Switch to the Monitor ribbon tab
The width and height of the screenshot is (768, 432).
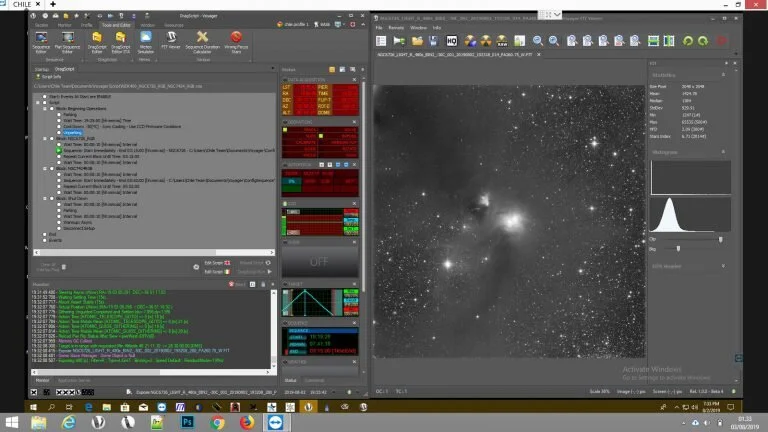[64, 25]
